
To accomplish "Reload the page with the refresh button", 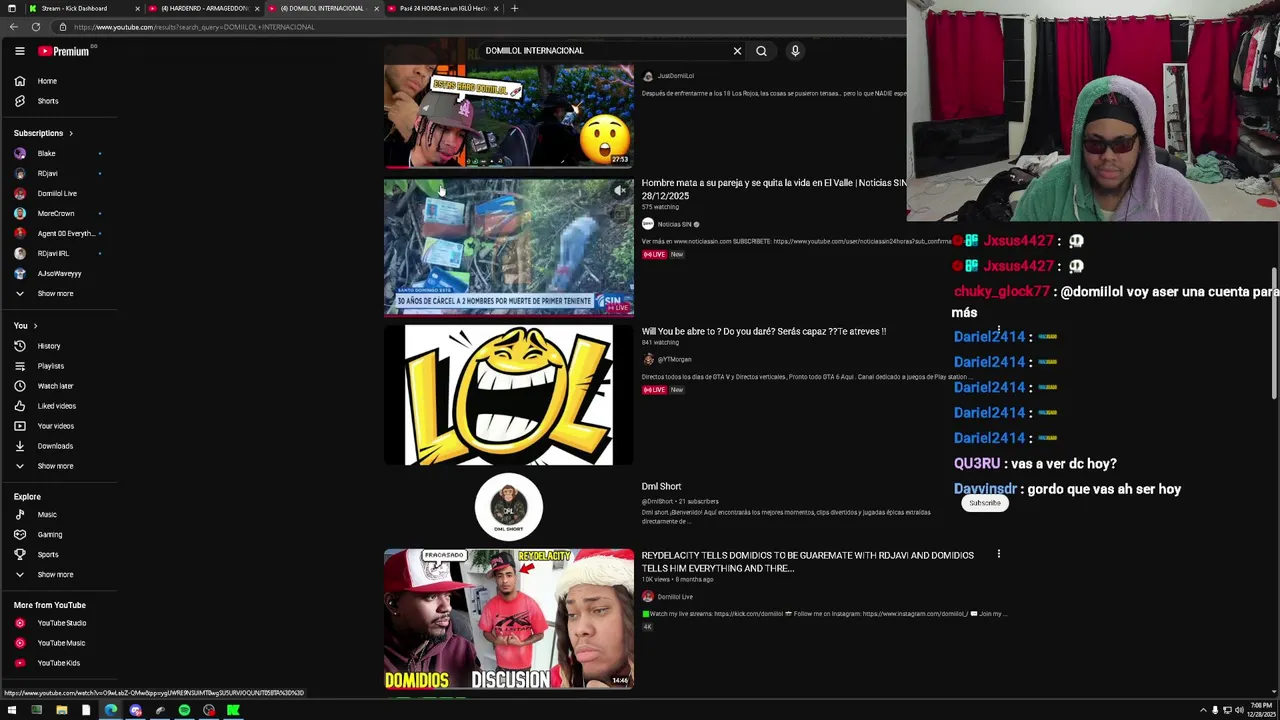I will pos(36,27).
